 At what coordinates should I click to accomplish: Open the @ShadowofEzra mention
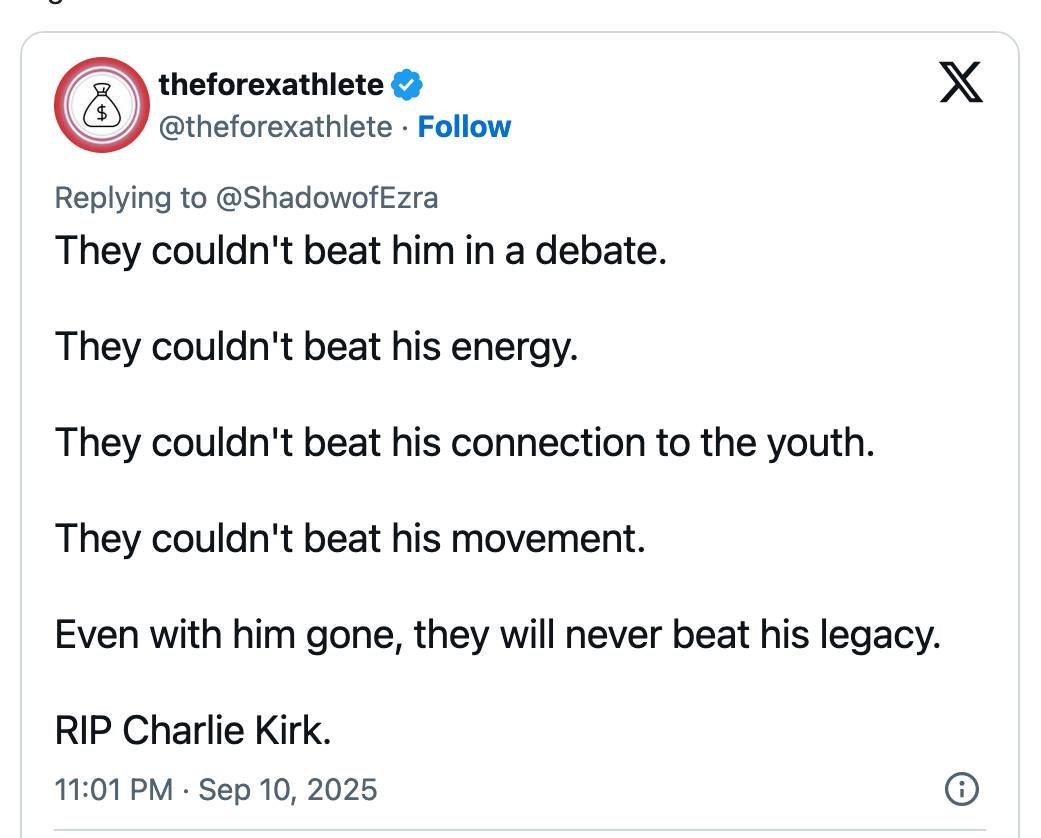(x=327, y=197)
